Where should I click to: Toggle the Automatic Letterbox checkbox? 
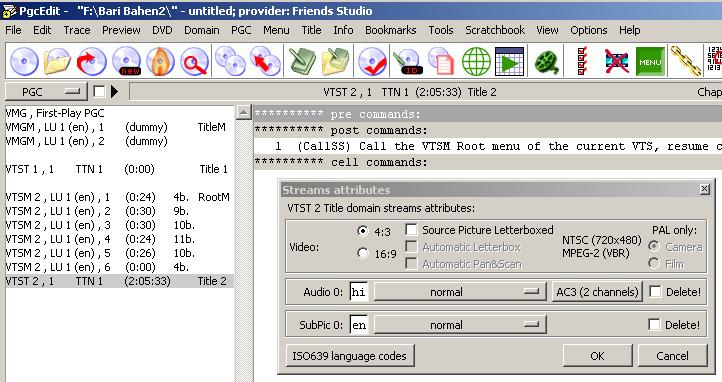click(411, 247)
